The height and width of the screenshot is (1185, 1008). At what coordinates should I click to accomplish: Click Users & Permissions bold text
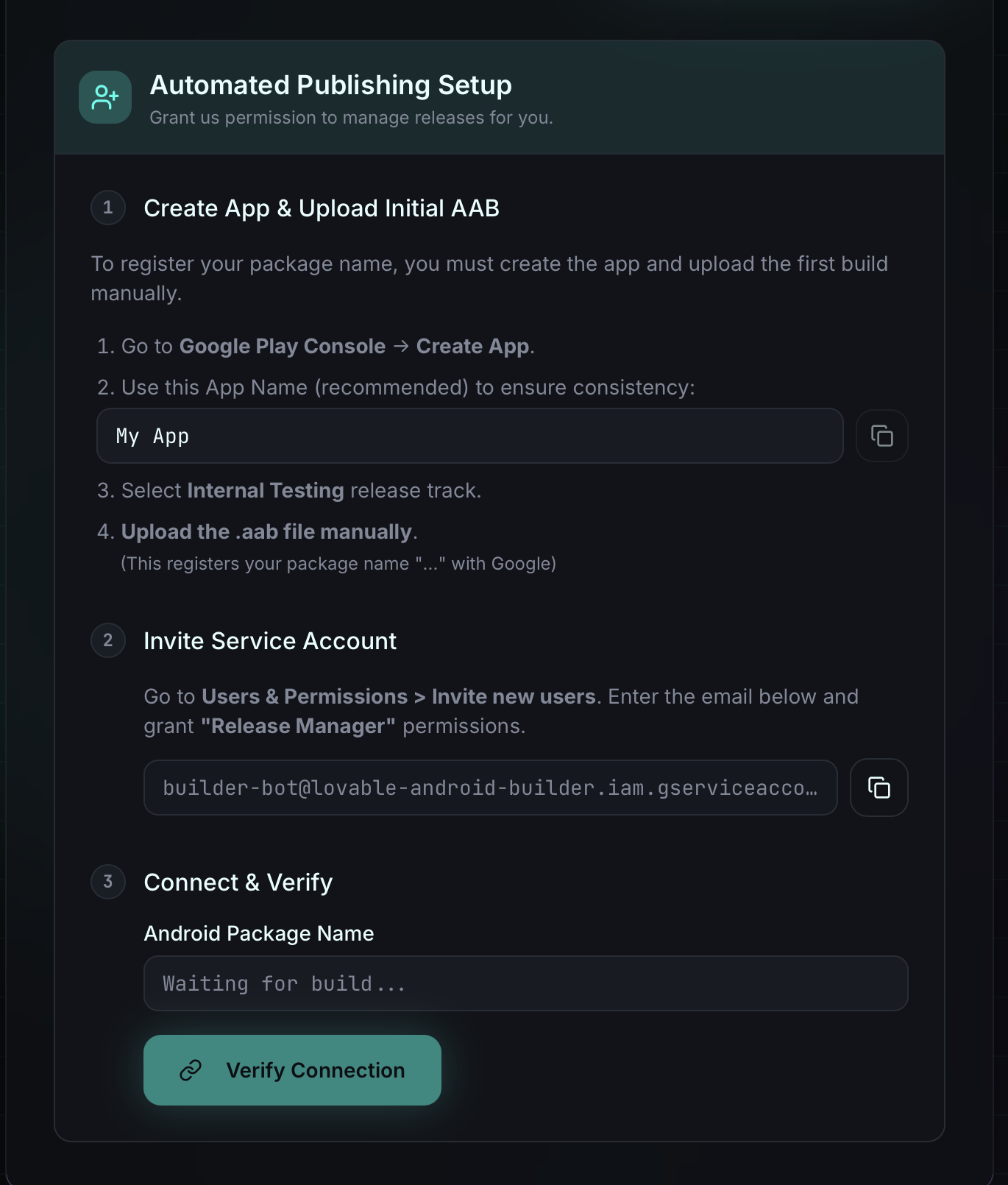click(305, 696)
